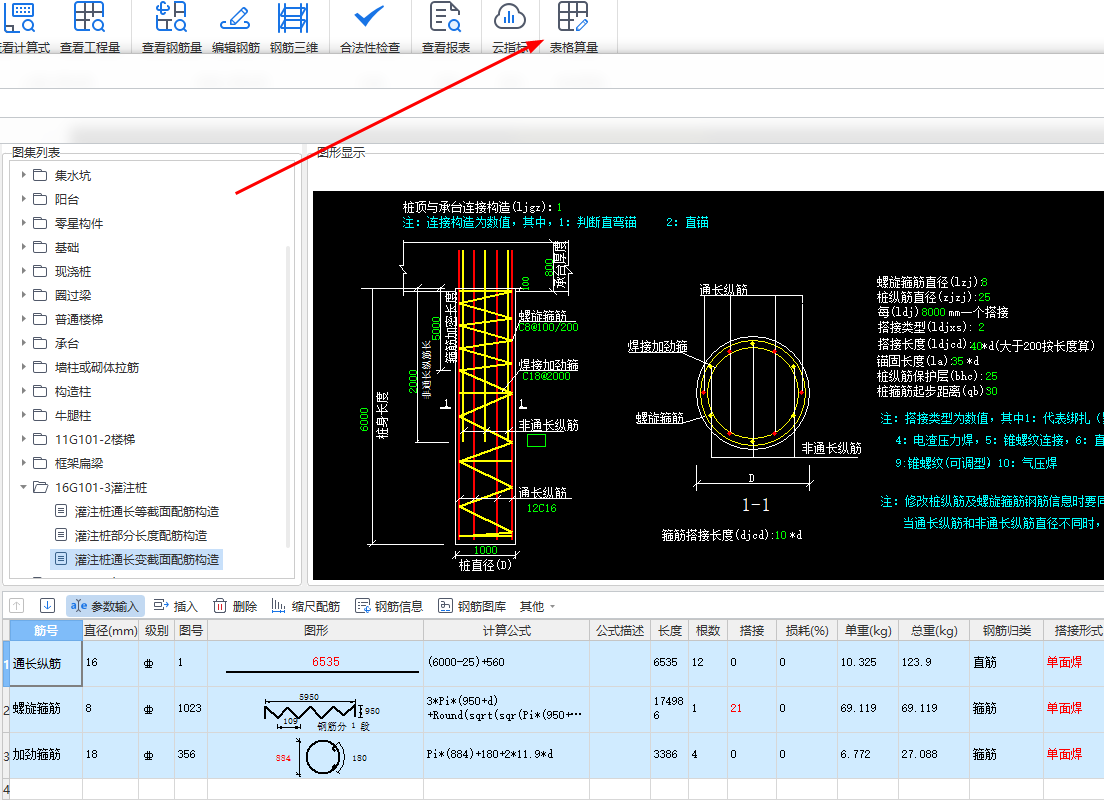Edit pile diameter value 1000
Viewport: 1104px width, 800px height.
pos(485,550)
